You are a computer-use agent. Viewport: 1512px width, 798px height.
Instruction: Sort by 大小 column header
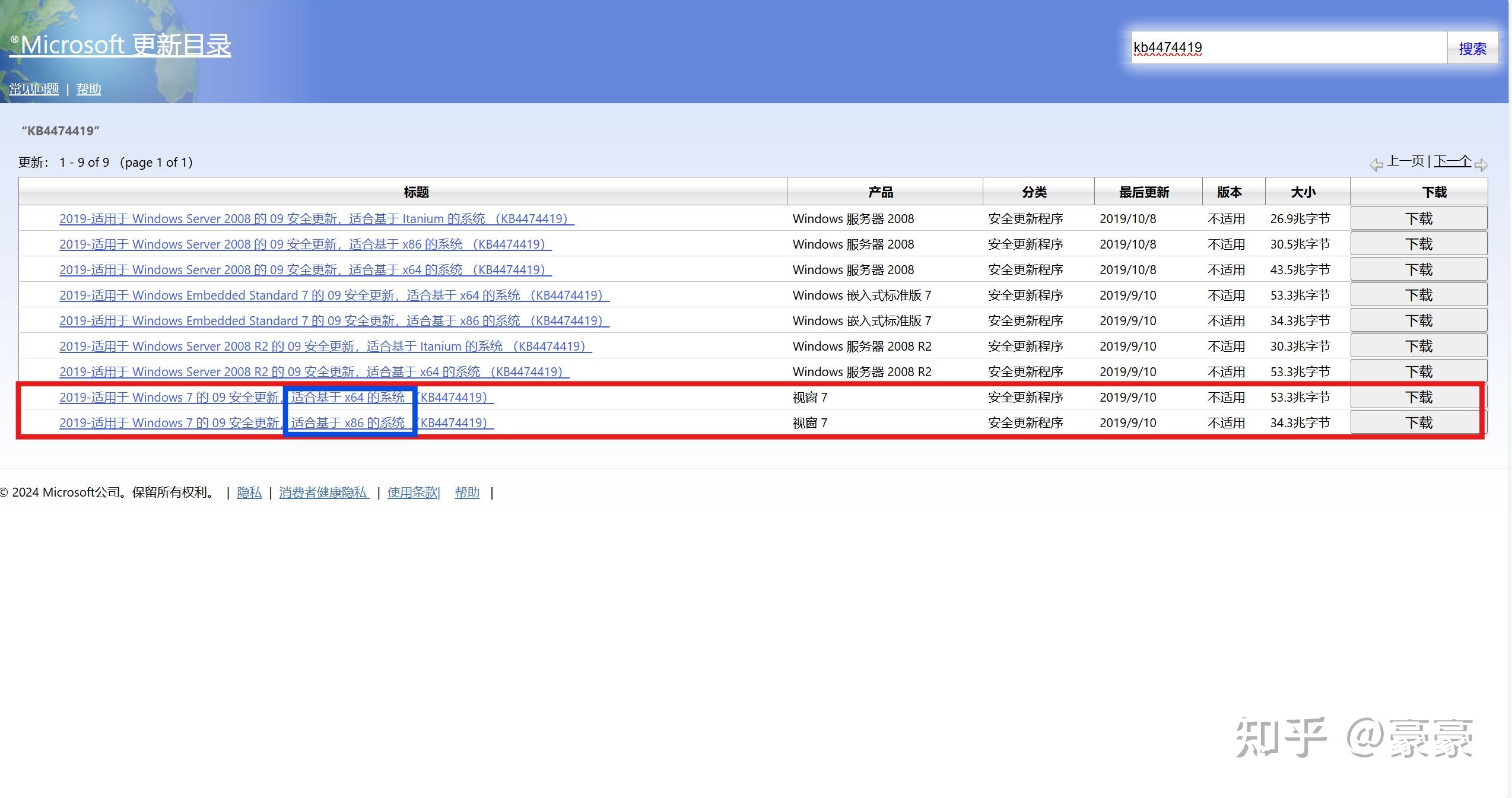pyautogui.click(x=1303, y=192)
